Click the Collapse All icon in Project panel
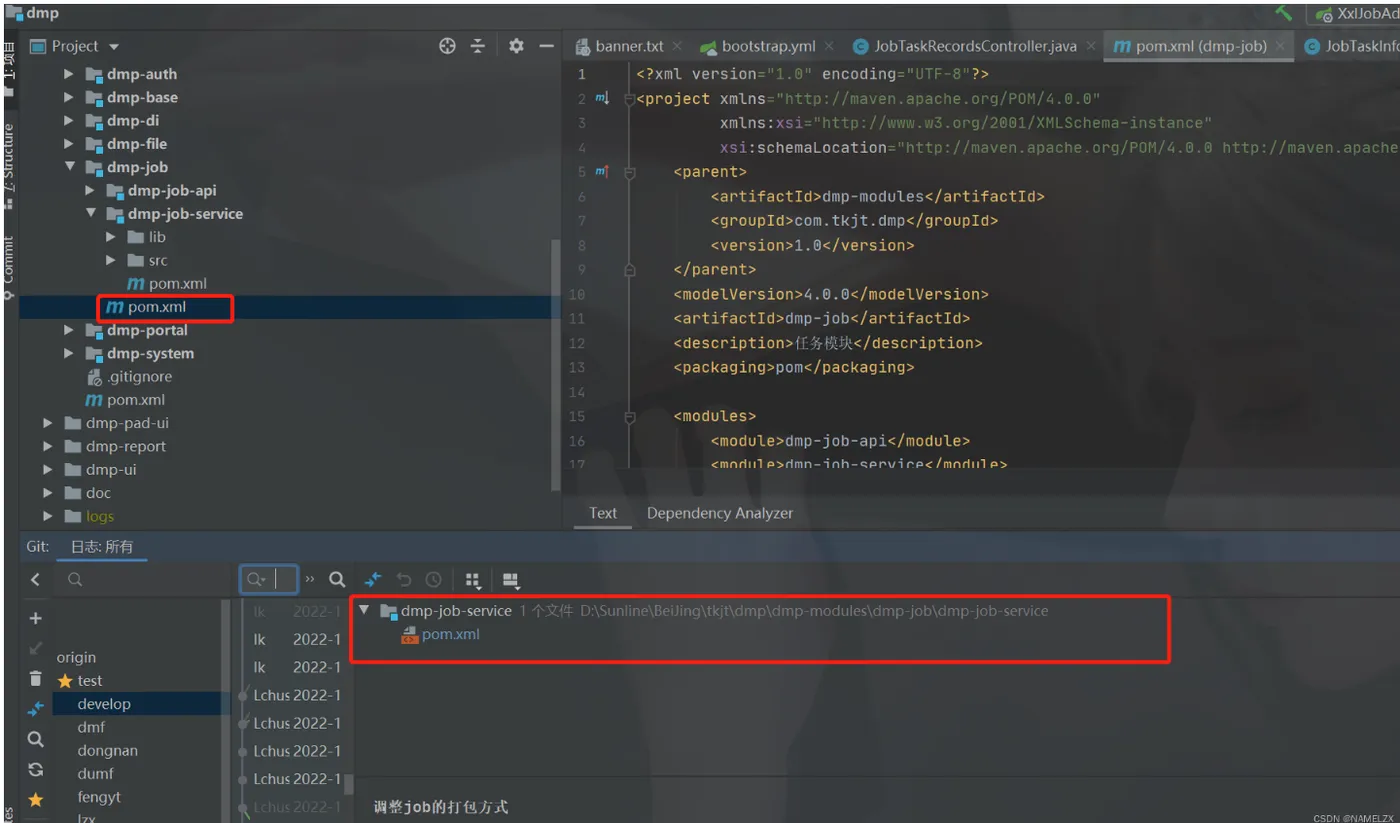Screen dimensions: 1400x823 pyautogui.click(x=478, y=46)
